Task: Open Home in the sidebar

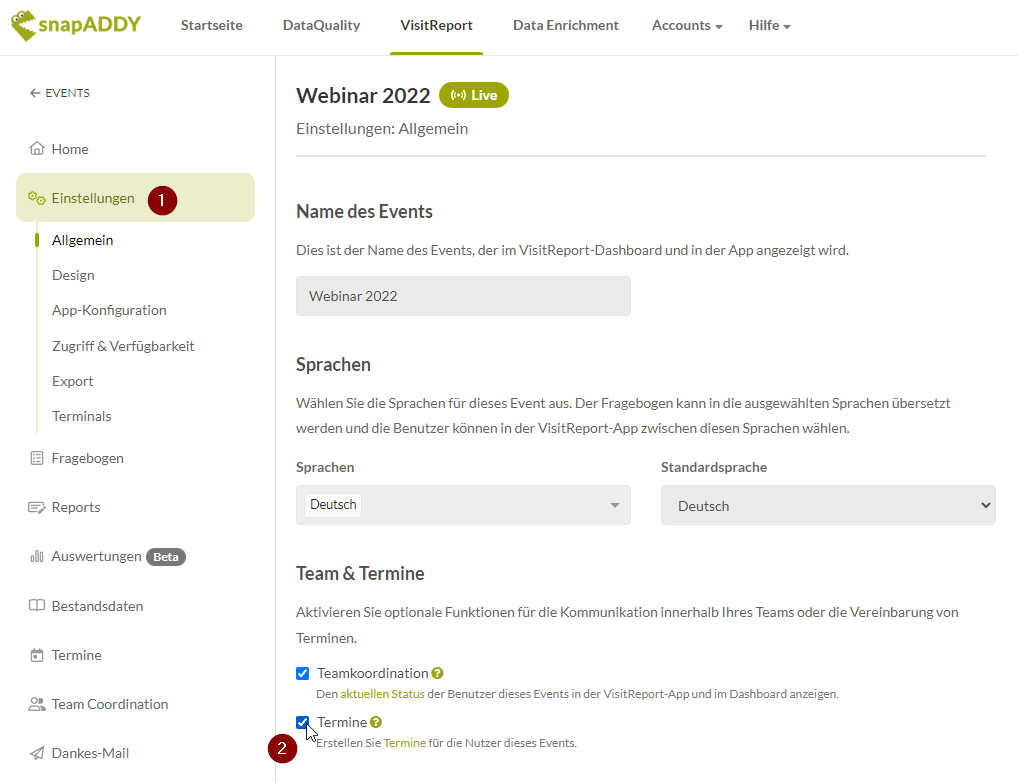Action: tap(69, 149)
